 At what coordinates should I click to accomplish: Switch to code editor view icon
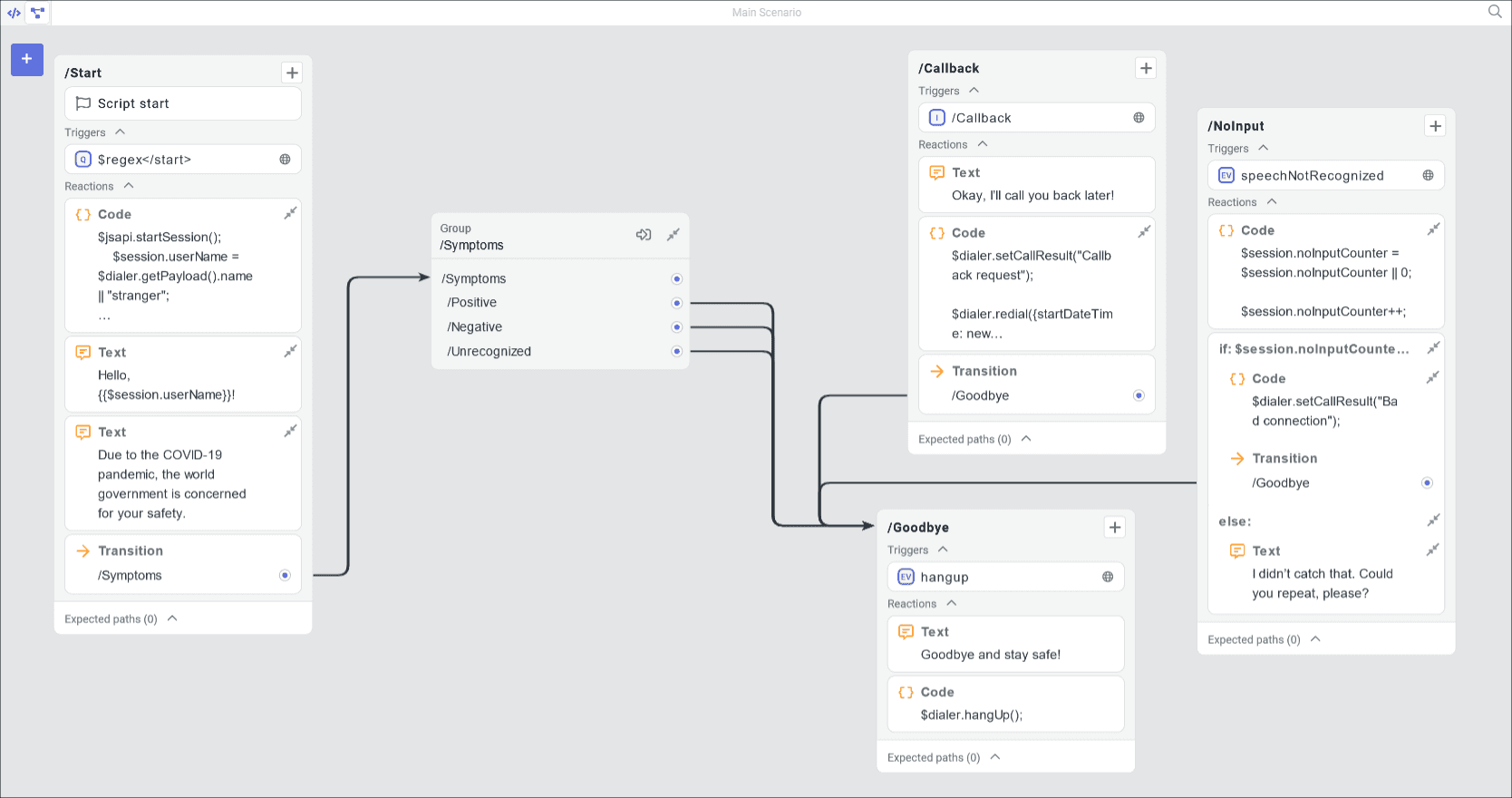[x=14, y=13]
